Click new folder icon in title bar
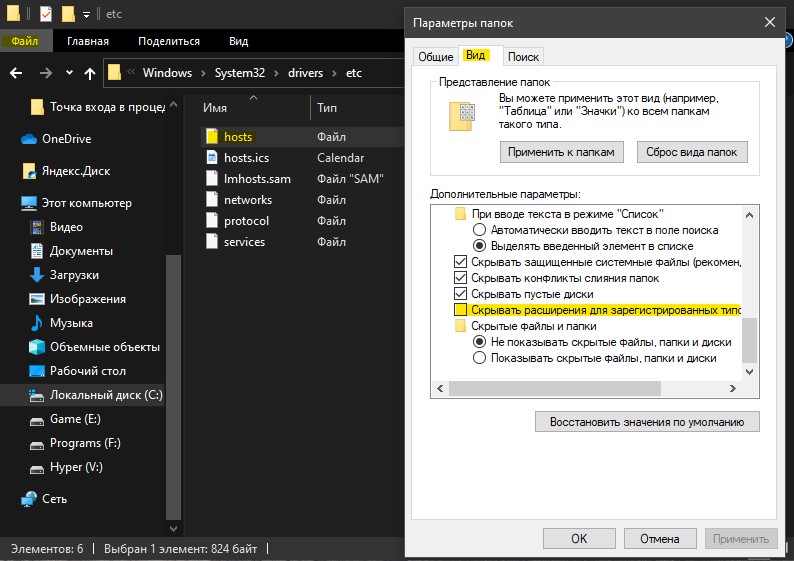Viewport: 794px width, 561px height. pos(68,14)
